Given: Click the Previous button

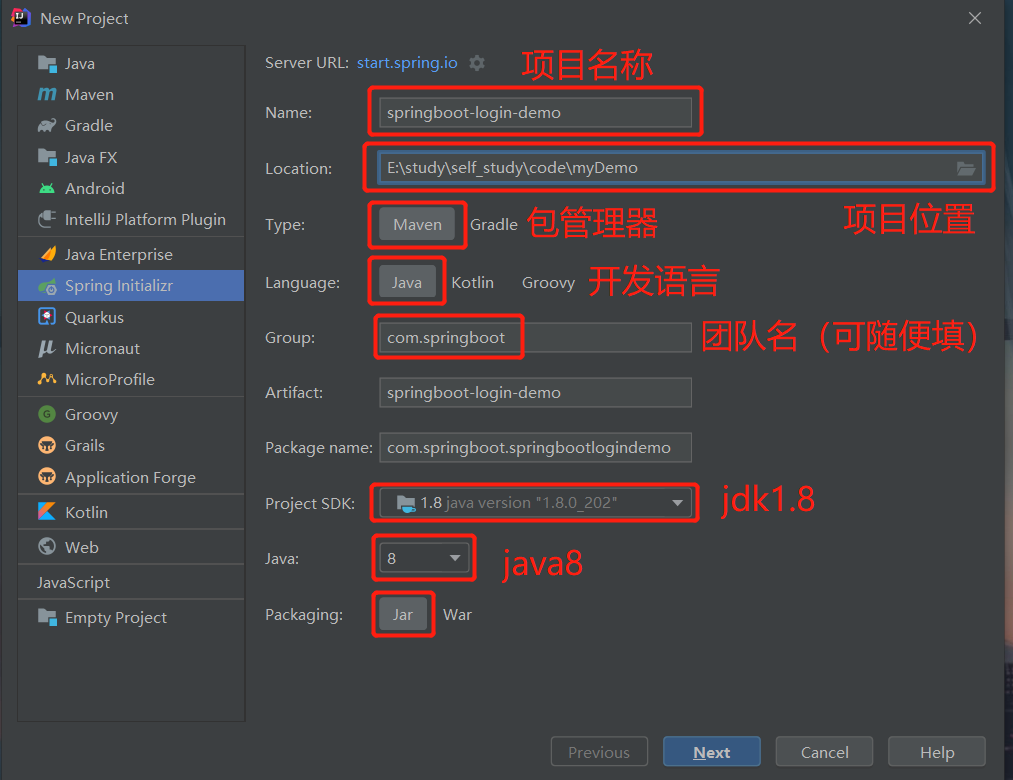Looking at the screenshot, I should pyautogui.click(x=599, y=752).
